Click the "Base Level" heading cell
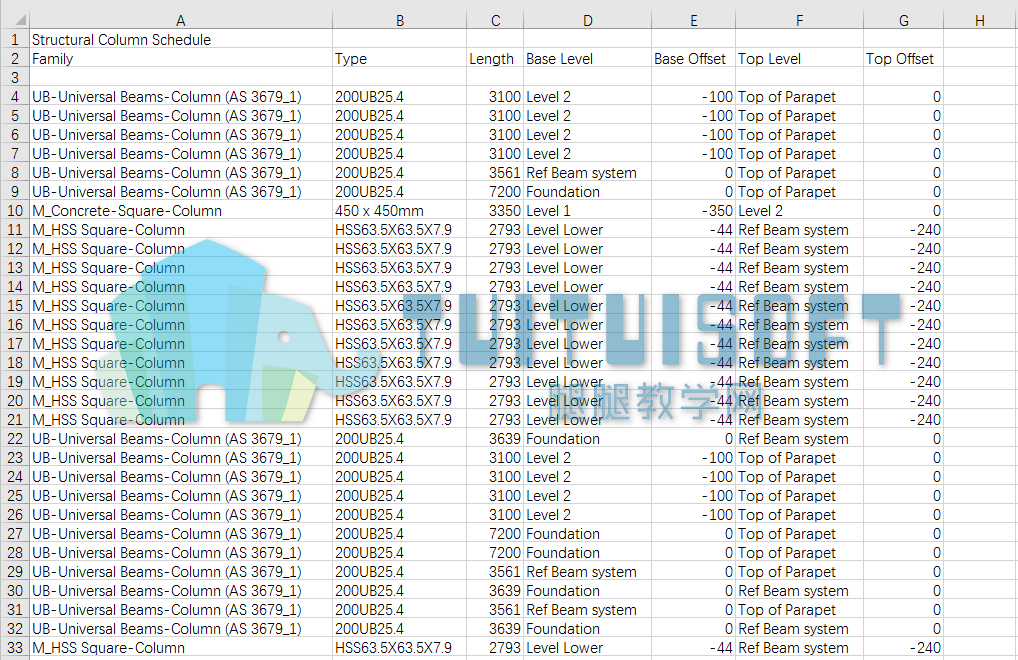The image size is (1018, 660). click(x=587, y=59)
